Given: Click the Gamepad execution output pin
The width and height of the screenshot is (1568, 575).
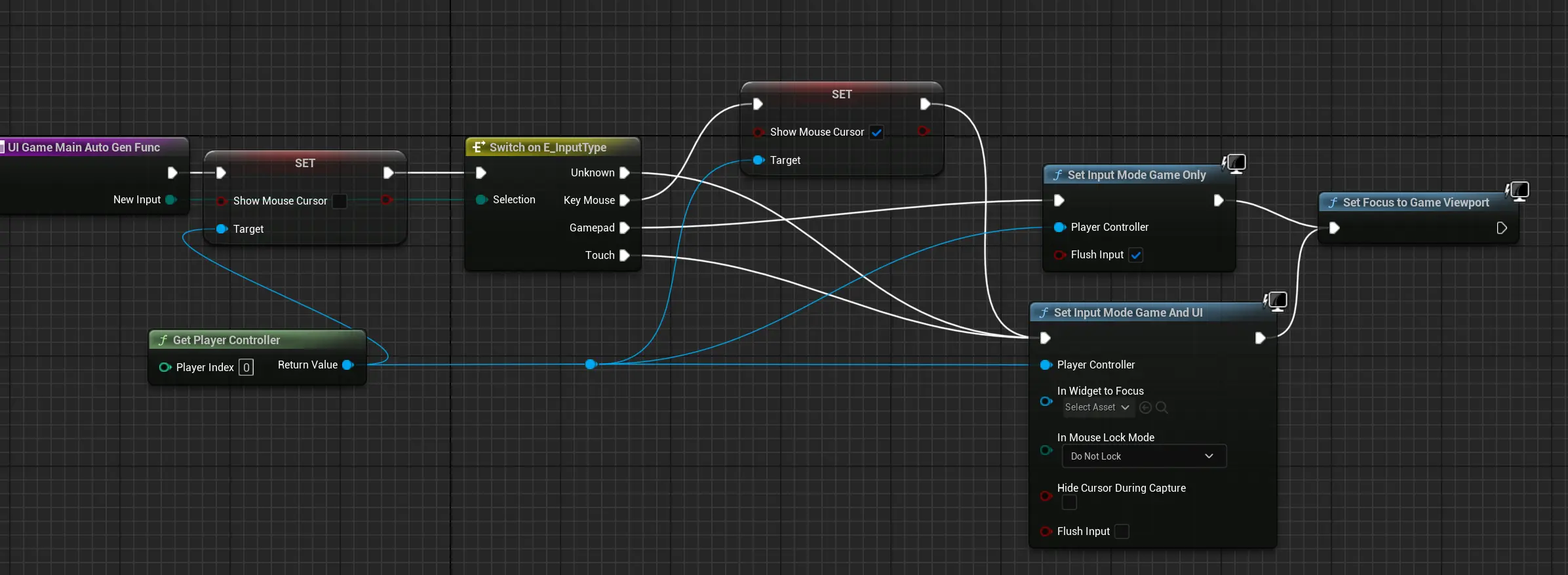Looking at the screenshot, I should coord(625,228).
